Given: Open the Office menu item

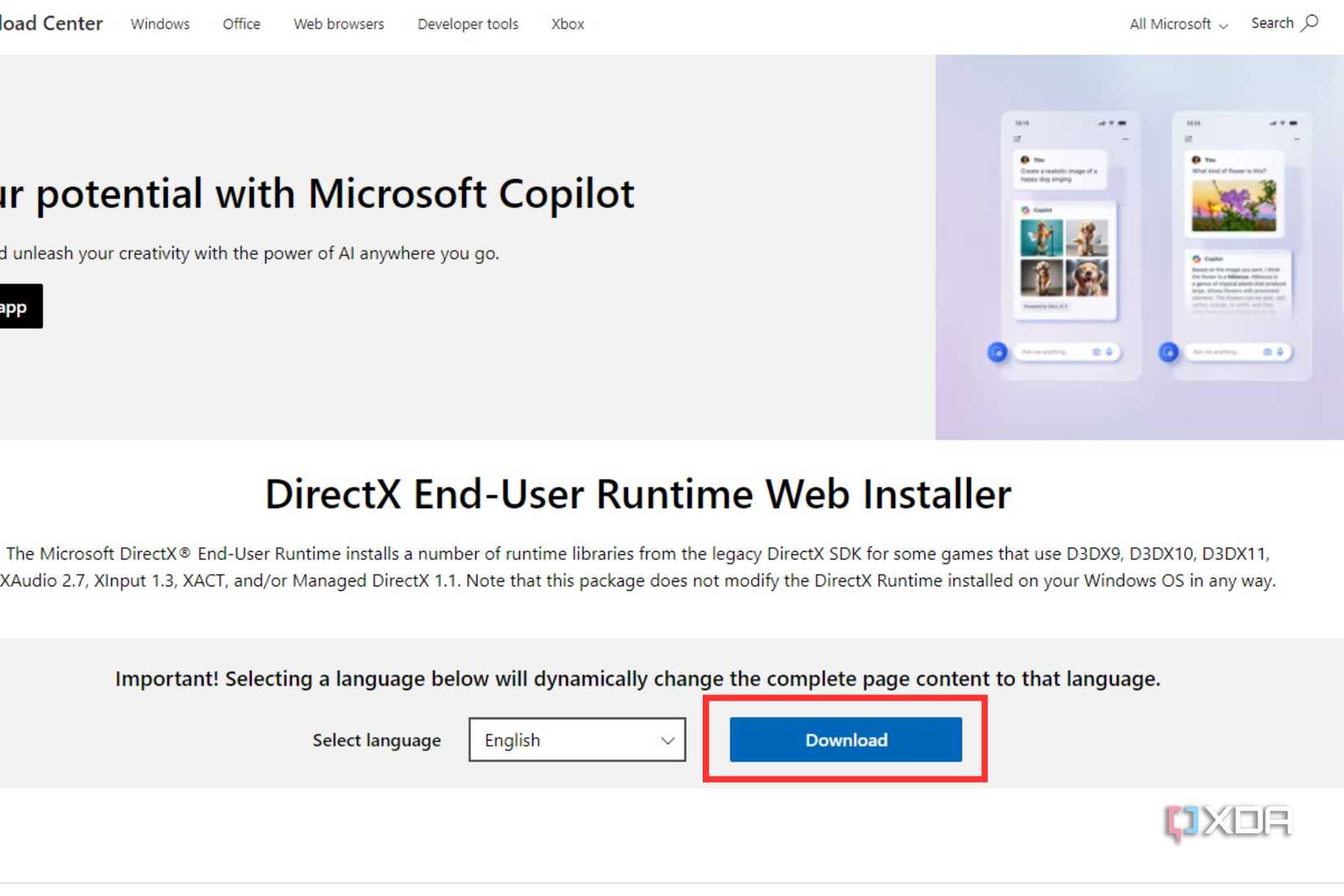Looking at the screenshot, I should (x=242, y=24).
